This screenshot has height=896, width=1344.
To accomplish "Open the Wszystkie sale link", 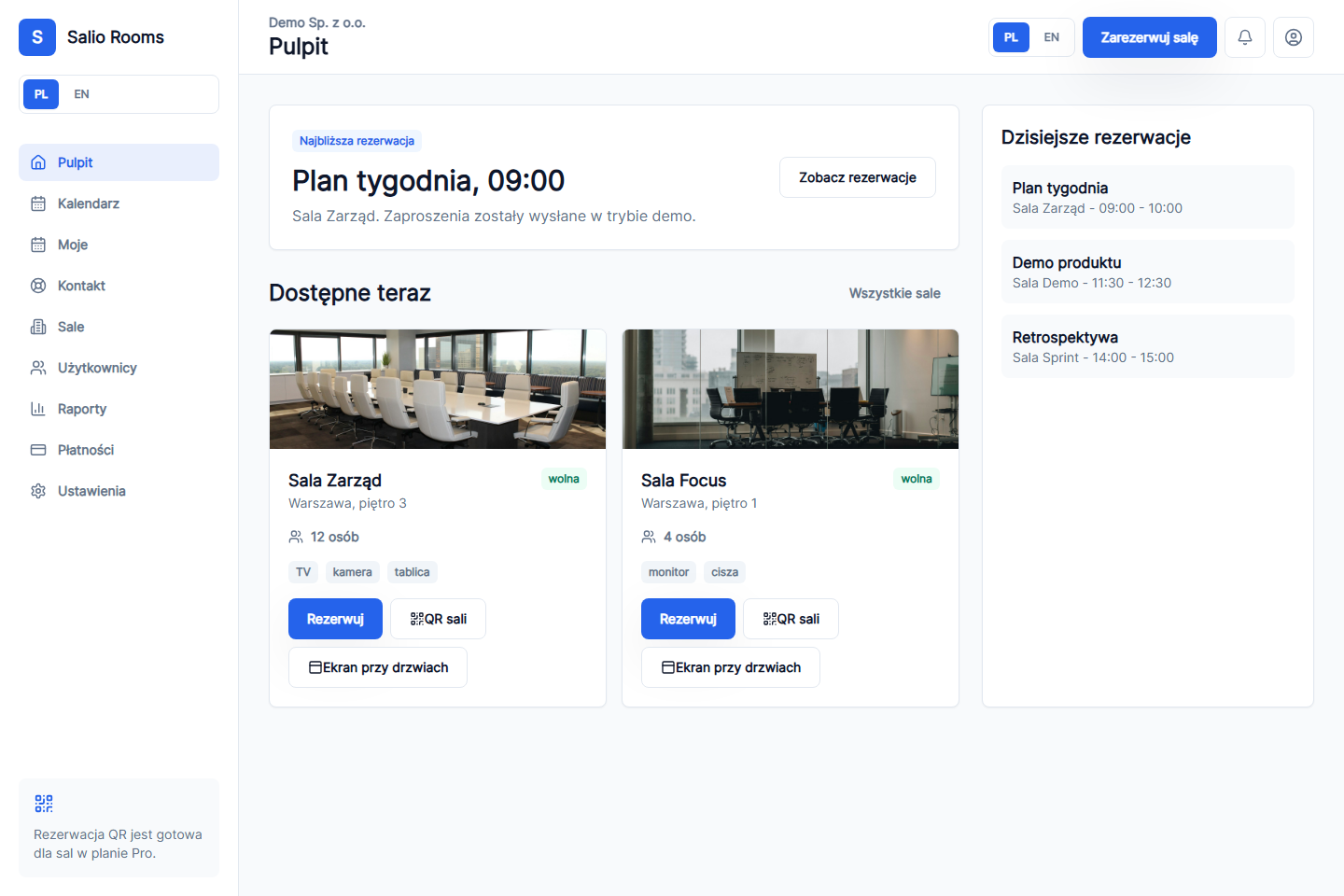I will [x=894, y=293].
